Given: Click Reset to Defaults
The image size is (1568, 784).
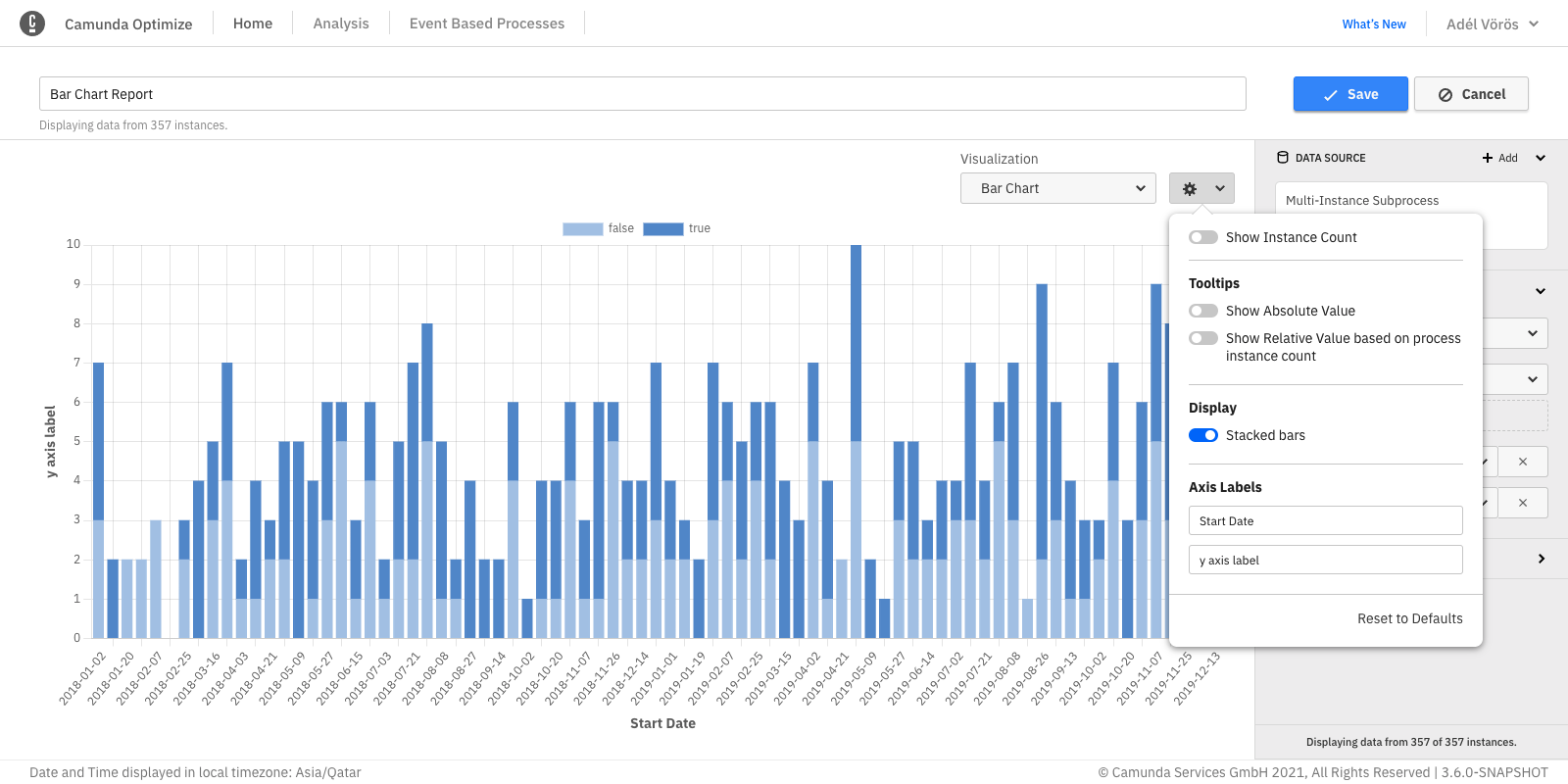Looking at the screenshot, I should pos(1409,618).
